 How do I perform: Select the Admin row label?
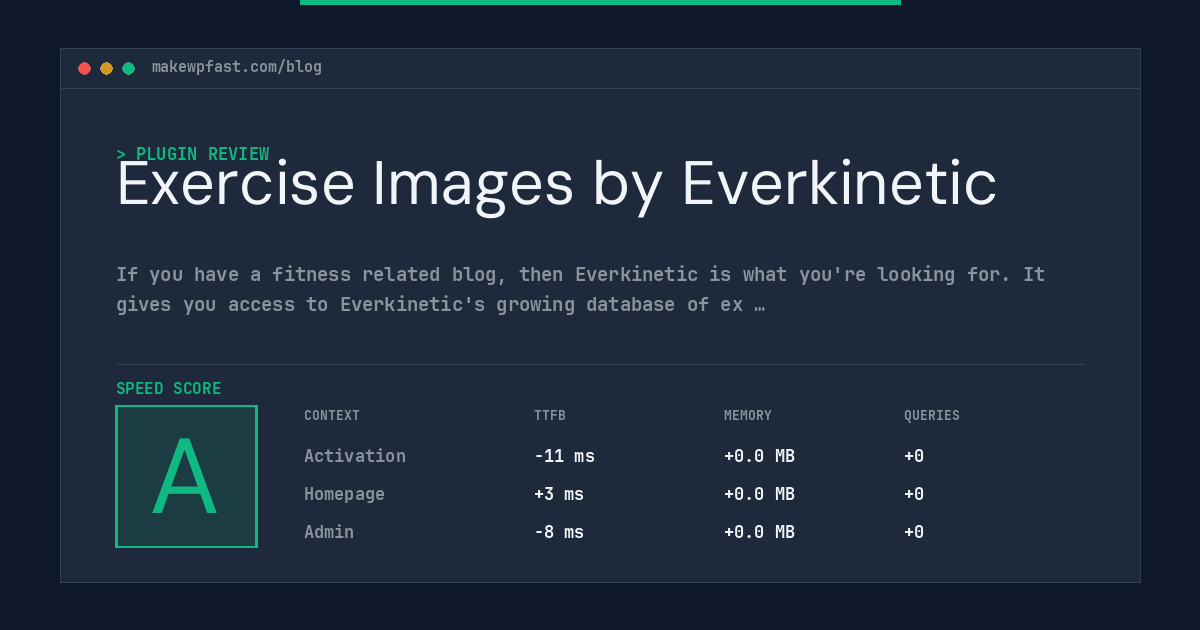coord(329,532)
